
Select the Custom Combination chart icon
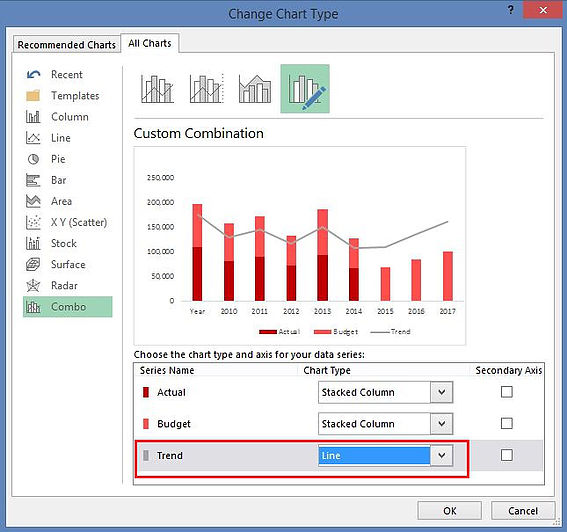(305, 89)
